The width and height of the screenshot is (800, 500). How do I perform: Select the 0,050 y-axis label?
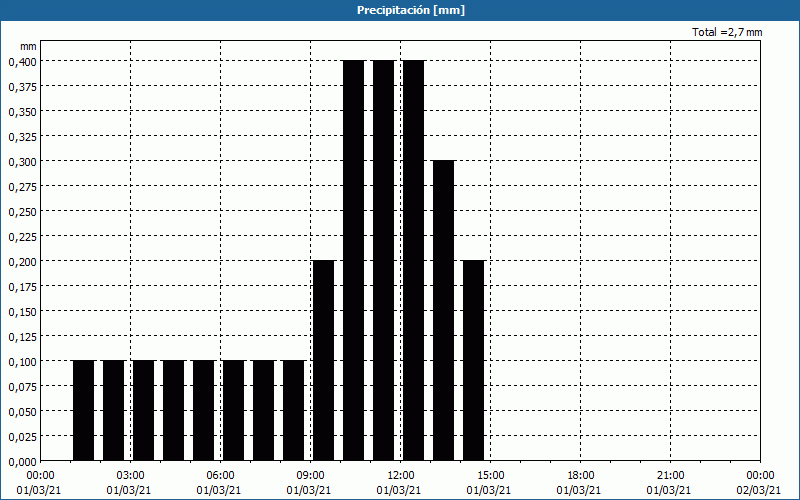pos(23,411)
